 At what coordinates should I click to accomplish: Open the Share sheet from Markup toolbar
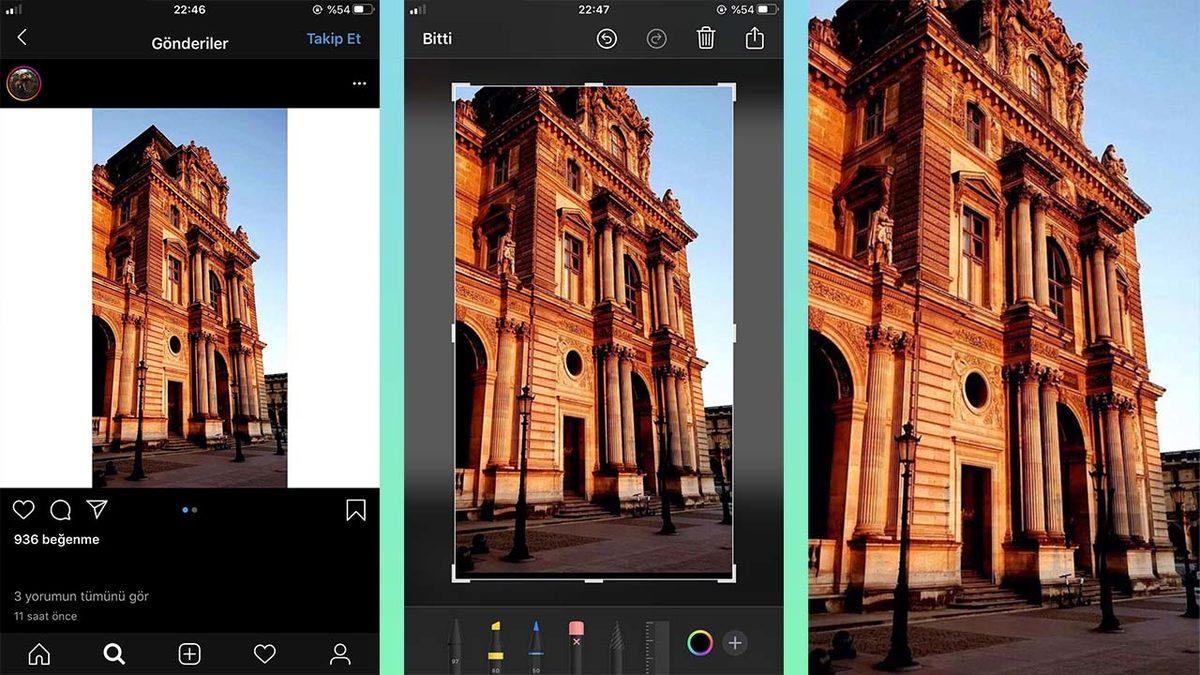coord(753,38)
